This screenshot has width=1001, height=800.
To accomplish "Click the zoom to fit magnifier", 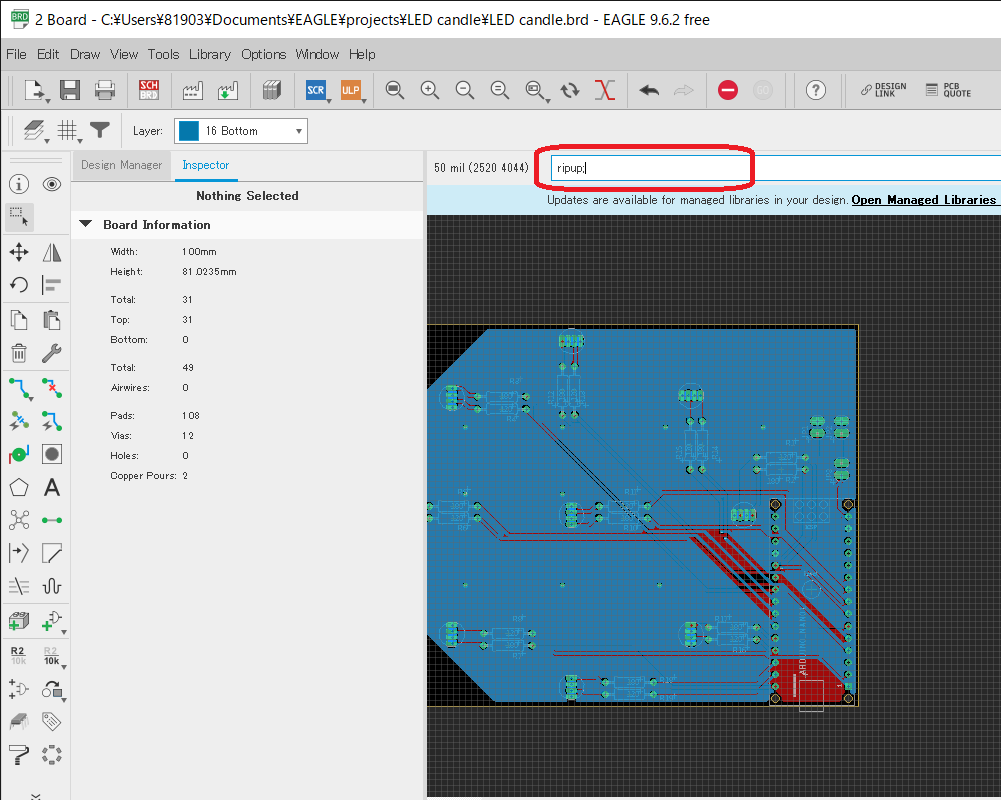I will click(x=395, y=90).
